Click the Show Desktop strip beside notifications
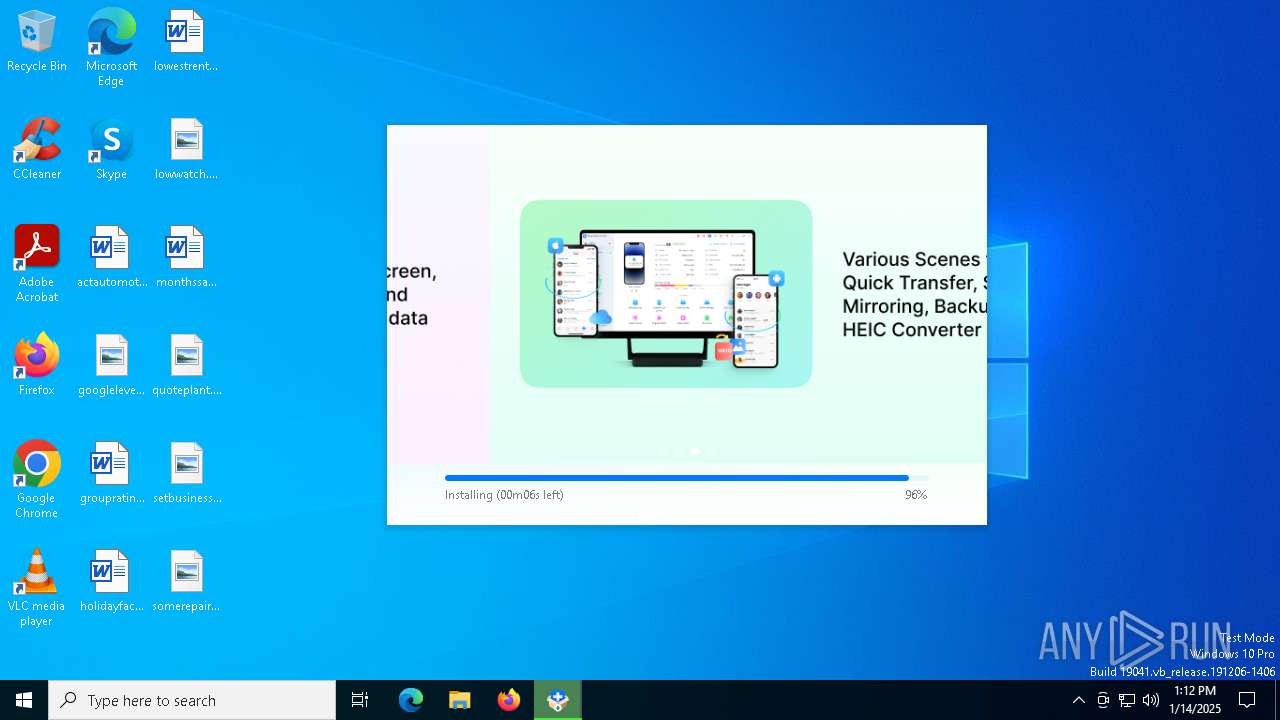1280x720 pixels. click(x=1277, y=700)
